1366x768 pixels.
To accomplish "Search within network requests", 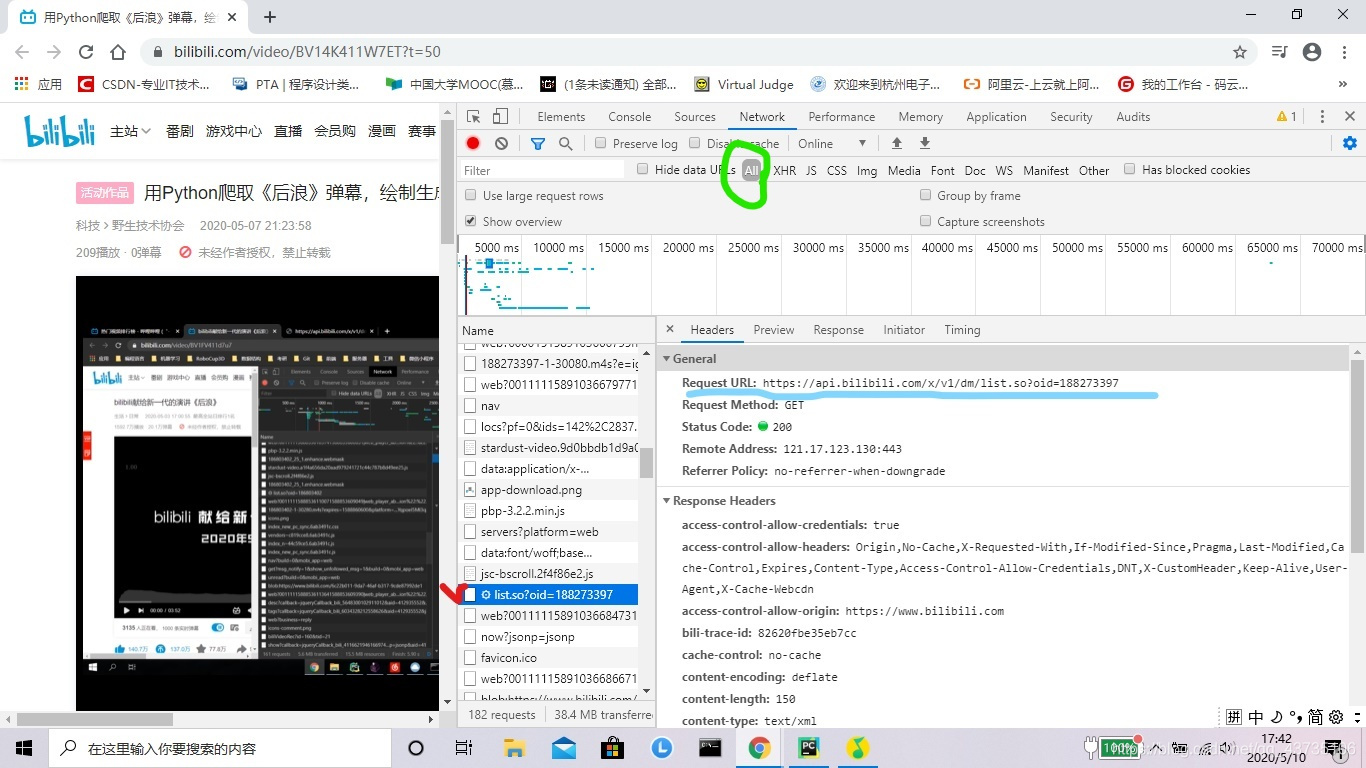I will (x=565, y=143).
